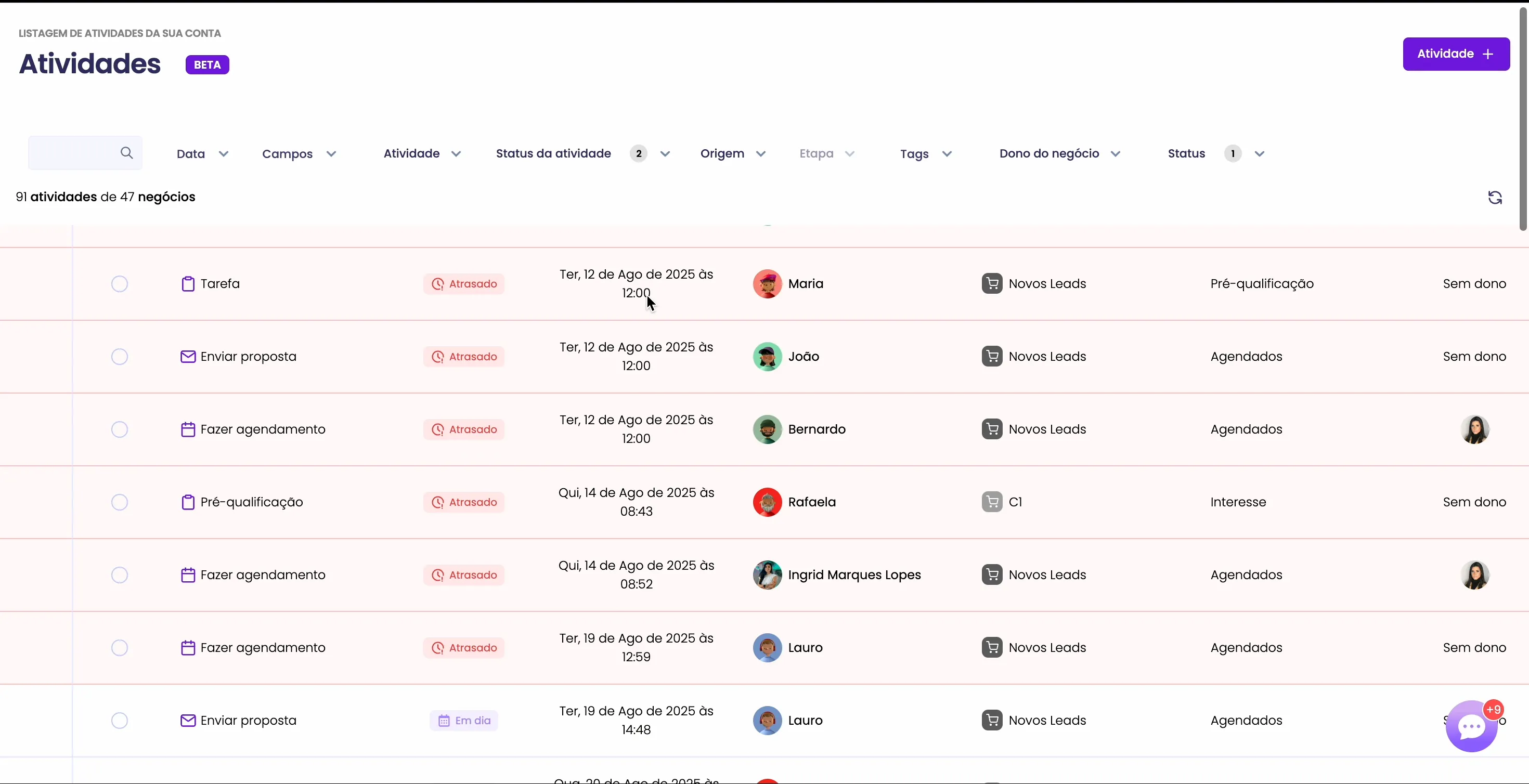Click the clipboard icon beside Pré-qualificação activity
The image size is (1529, 784).
click(188, 502)
